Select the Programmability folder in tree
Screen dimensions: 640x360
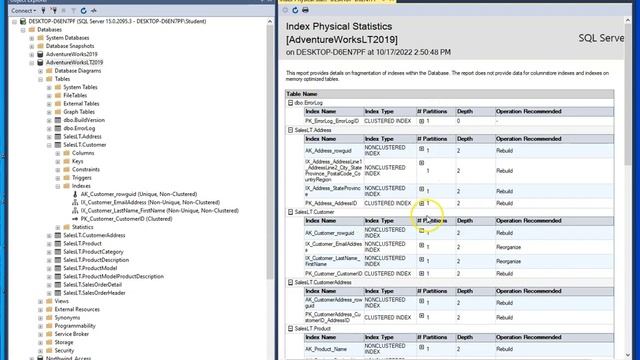[x=75, y=326]
